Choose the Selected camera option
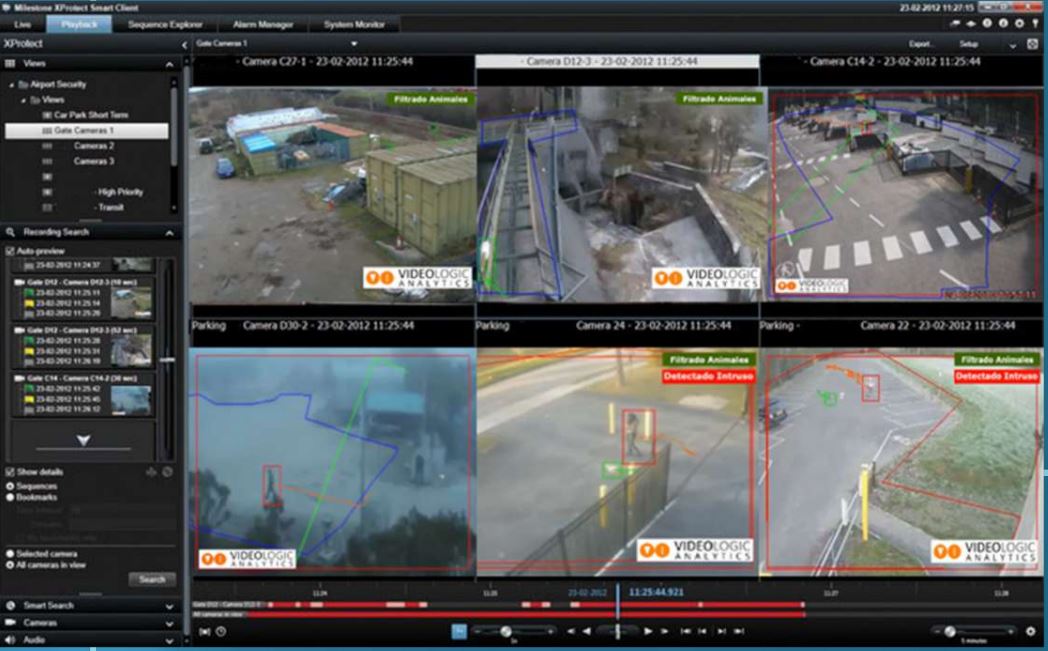Viewport: 1048px width, 651px height. [10, 553]
